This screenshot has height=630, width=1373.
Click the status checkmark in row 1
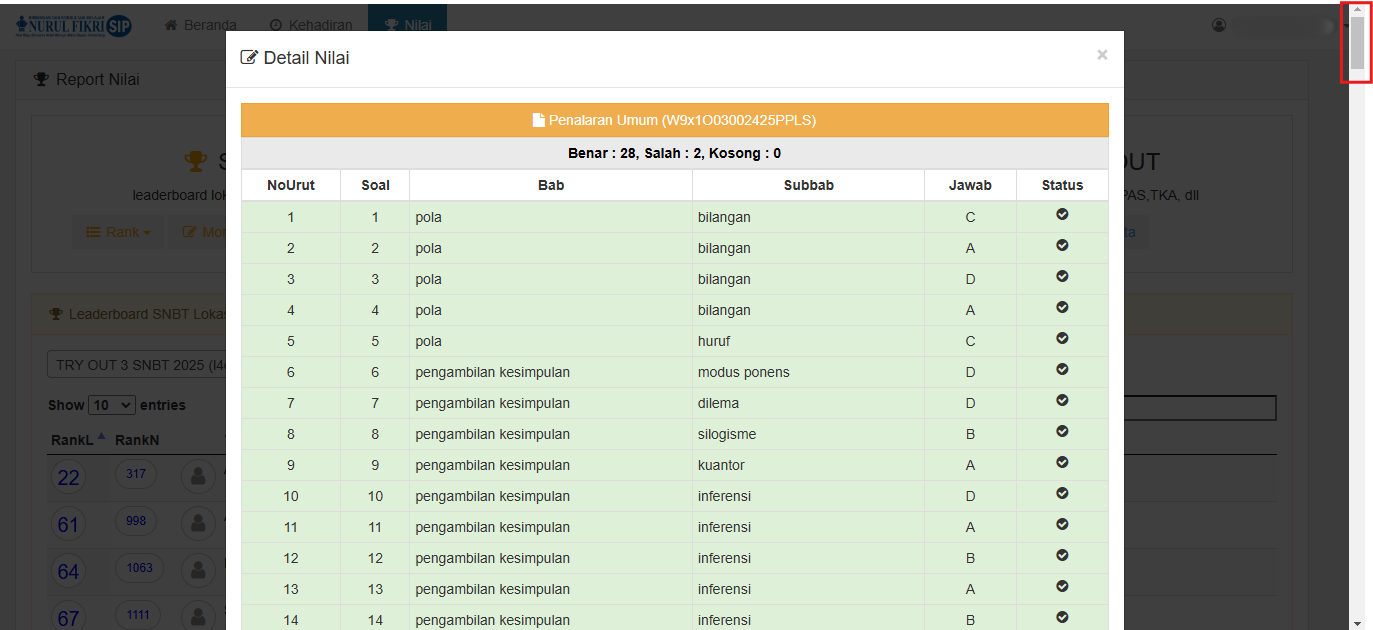pyautogui.click(x=1062, y=215)
